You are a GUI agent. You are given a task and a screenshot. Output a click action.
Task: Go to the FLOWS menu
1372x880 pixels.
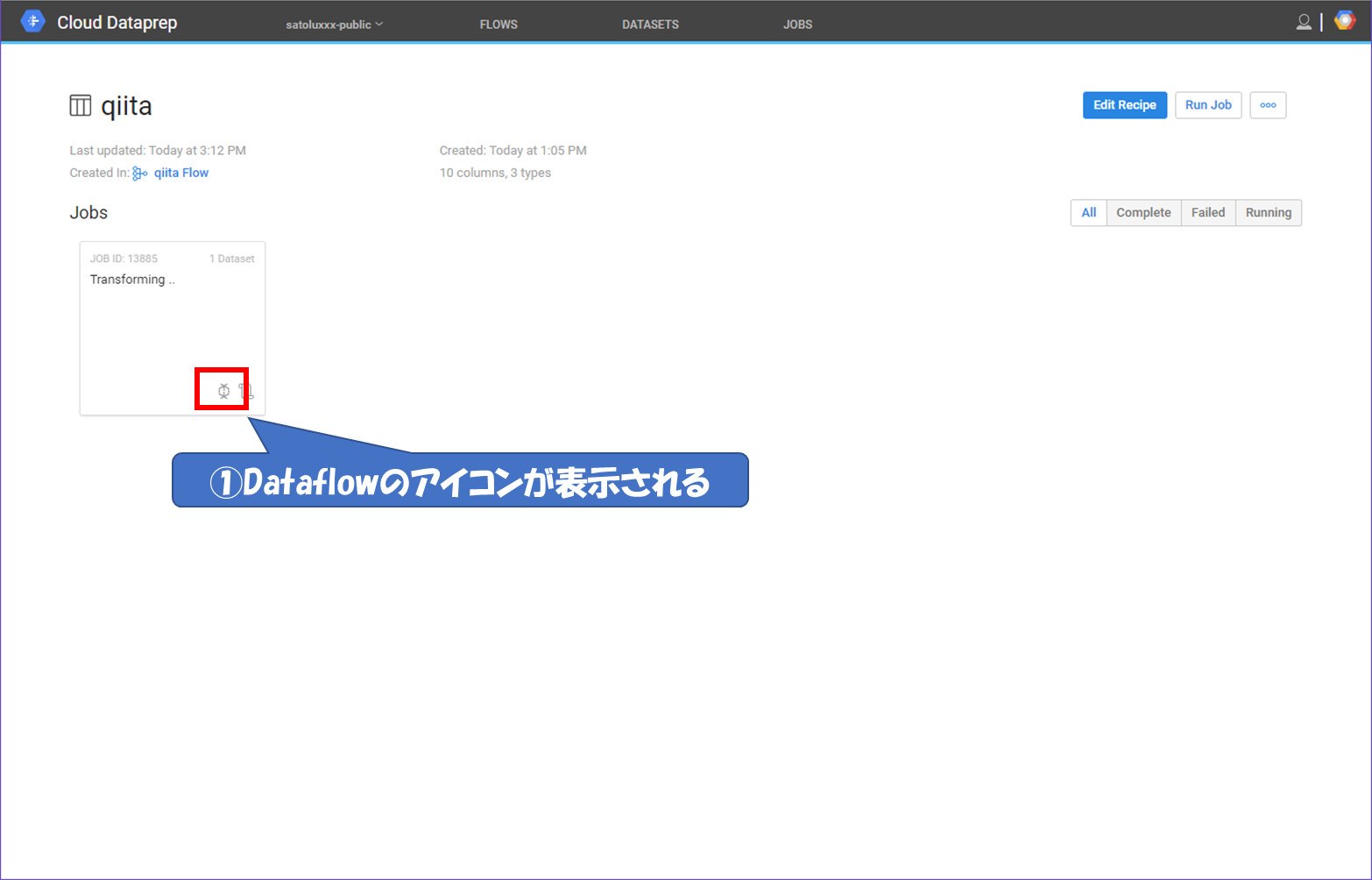(499, 25)
